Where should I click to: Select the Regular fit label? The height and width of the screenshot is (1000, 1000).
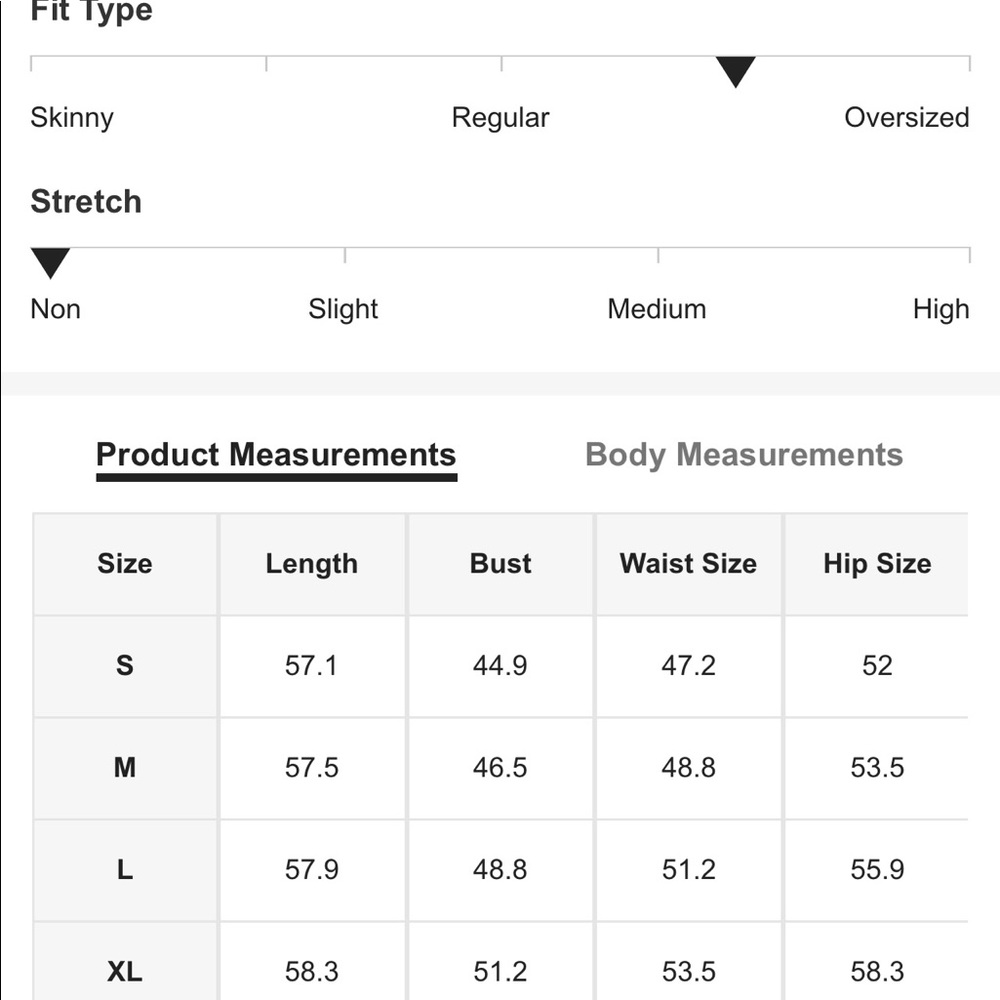coord(500,118)
